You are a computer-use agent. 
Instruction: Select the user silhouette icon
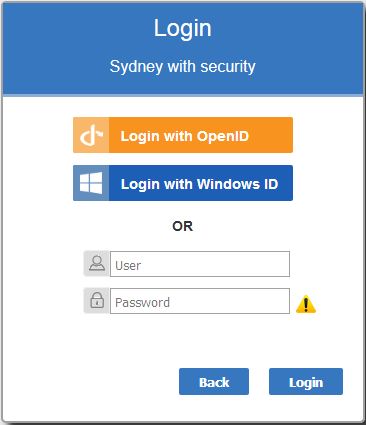click(97, 263)
